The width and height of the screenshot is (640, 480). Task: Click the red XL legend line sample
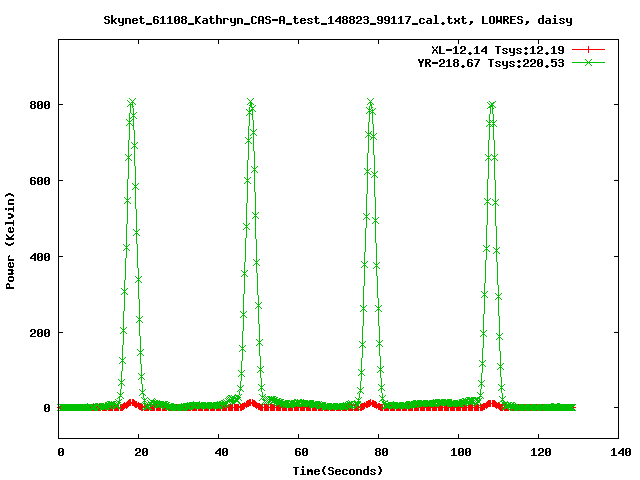(588, 50)
